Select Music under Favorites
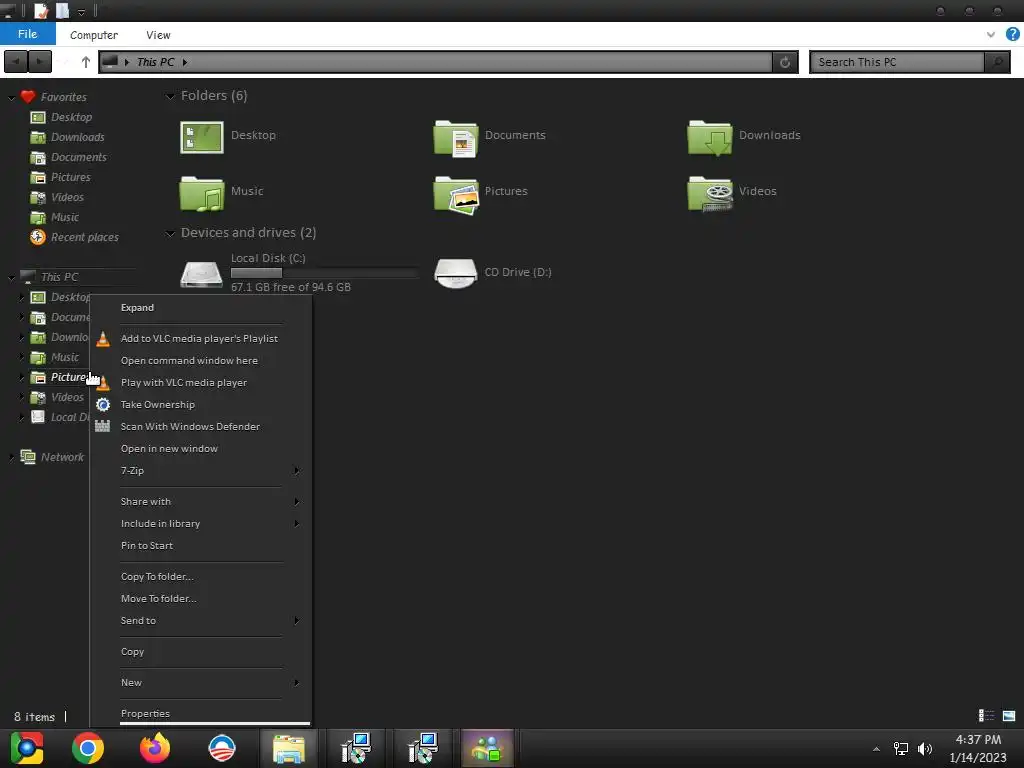 pos(65,217)
